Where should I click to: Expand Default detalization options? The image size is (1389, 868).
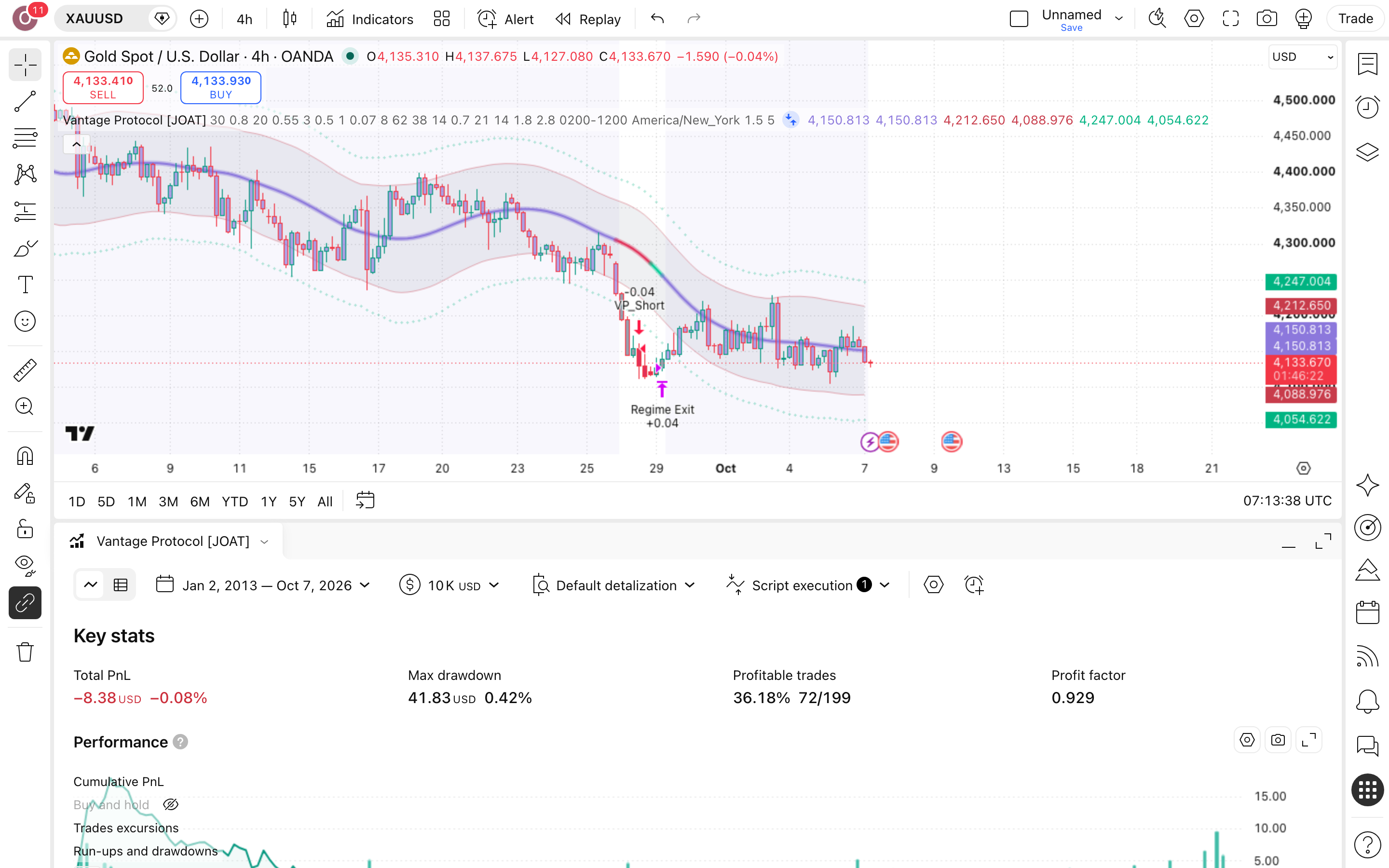(x=613, y=585)
